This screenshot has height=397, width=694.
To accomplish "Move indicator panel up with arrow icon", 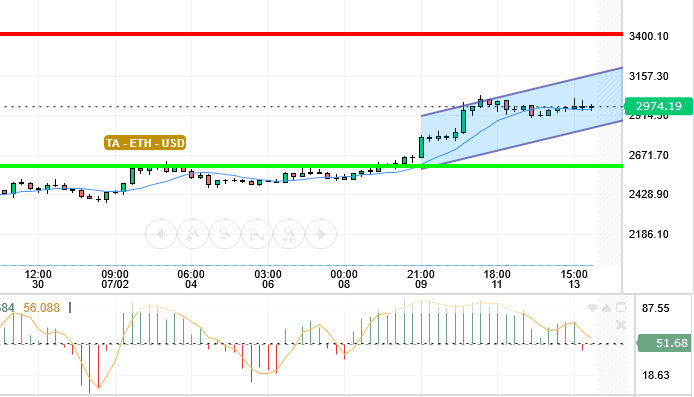I will (x=606, y=308).
